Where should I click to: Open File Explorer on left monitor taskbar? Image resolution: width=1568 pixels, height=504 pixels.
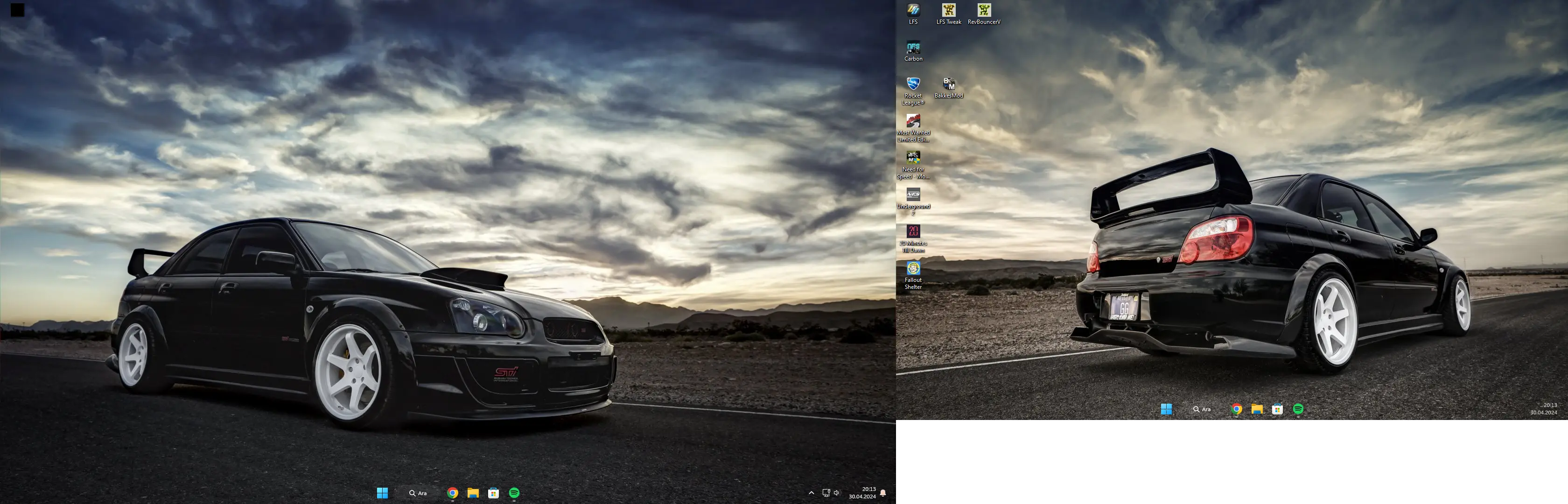point(473,493)
